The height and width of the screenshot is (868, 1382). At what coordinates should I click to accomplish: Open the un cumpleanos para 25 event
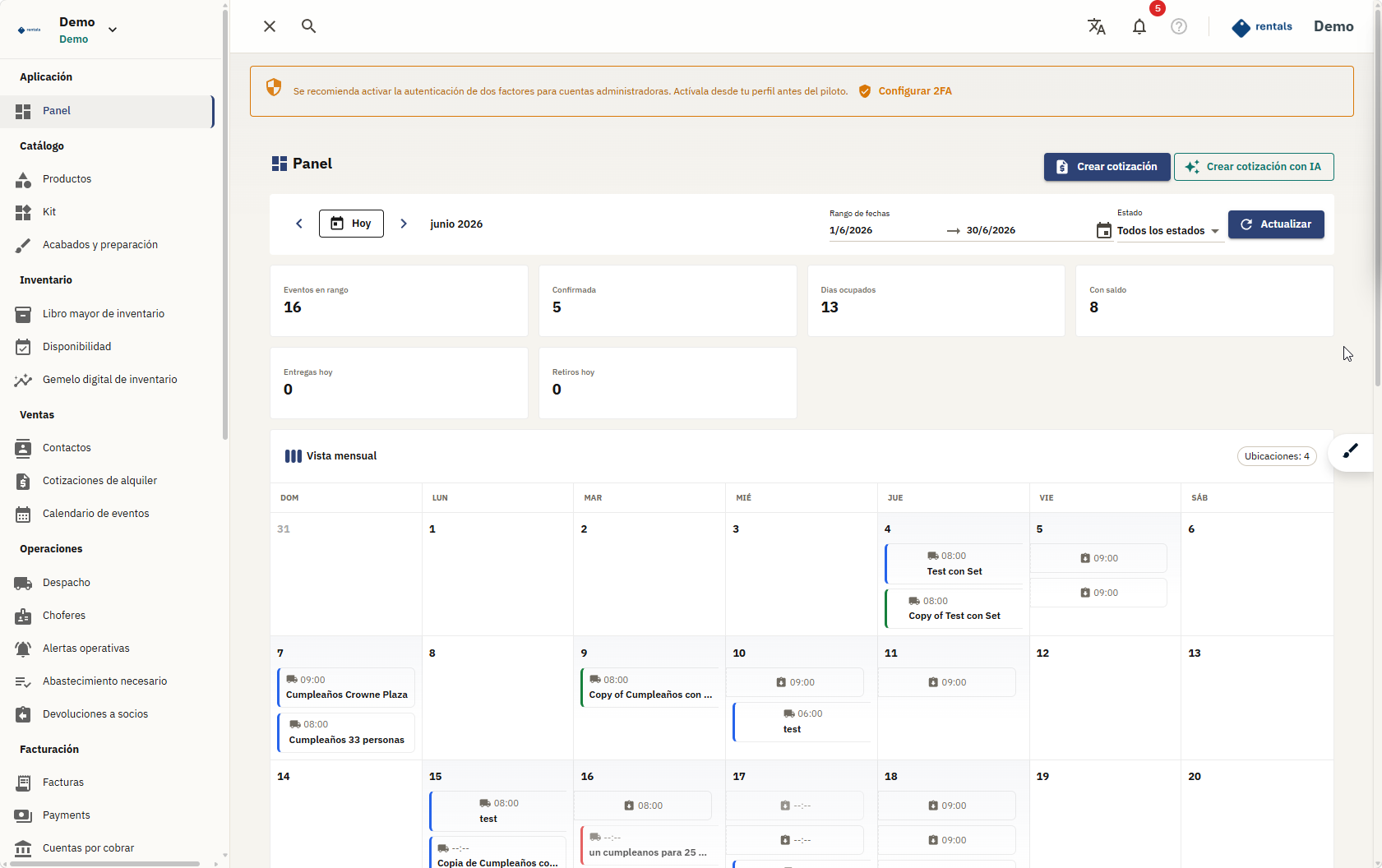pyautogui.click(x=650, y=845)
